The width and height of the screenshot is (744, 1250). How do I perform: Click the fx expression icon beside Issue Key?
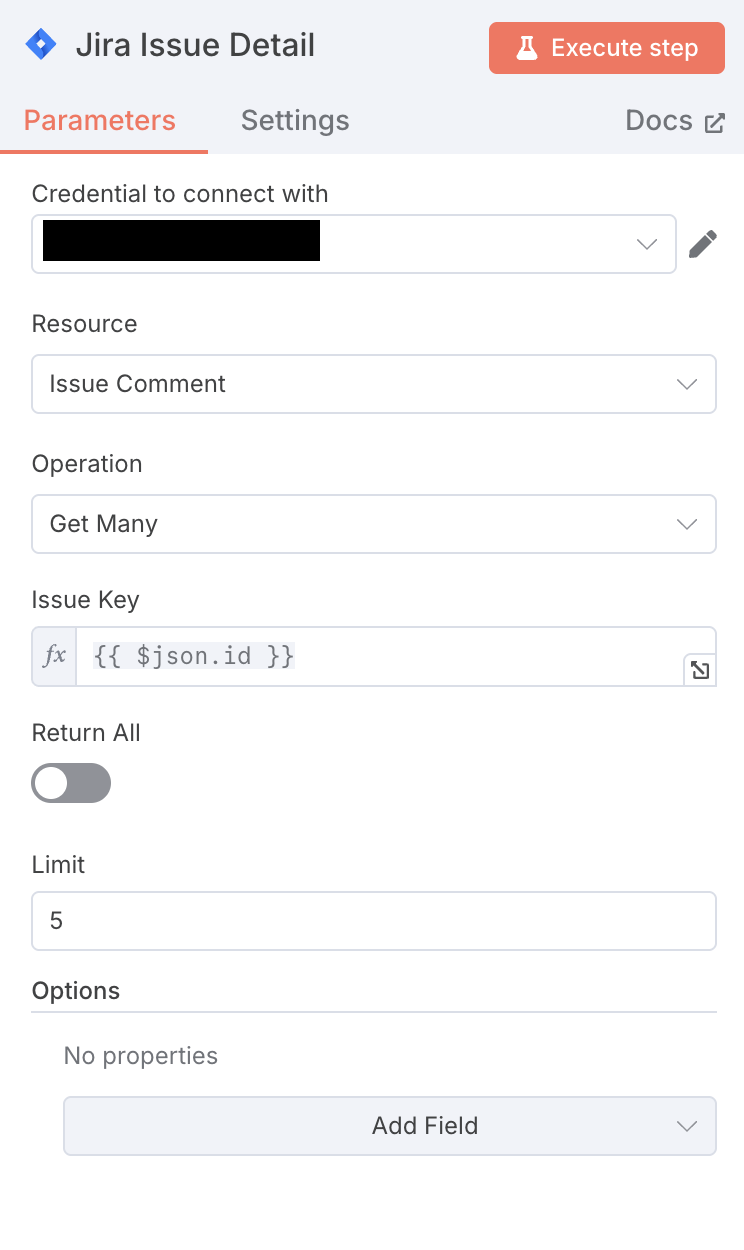54,656
